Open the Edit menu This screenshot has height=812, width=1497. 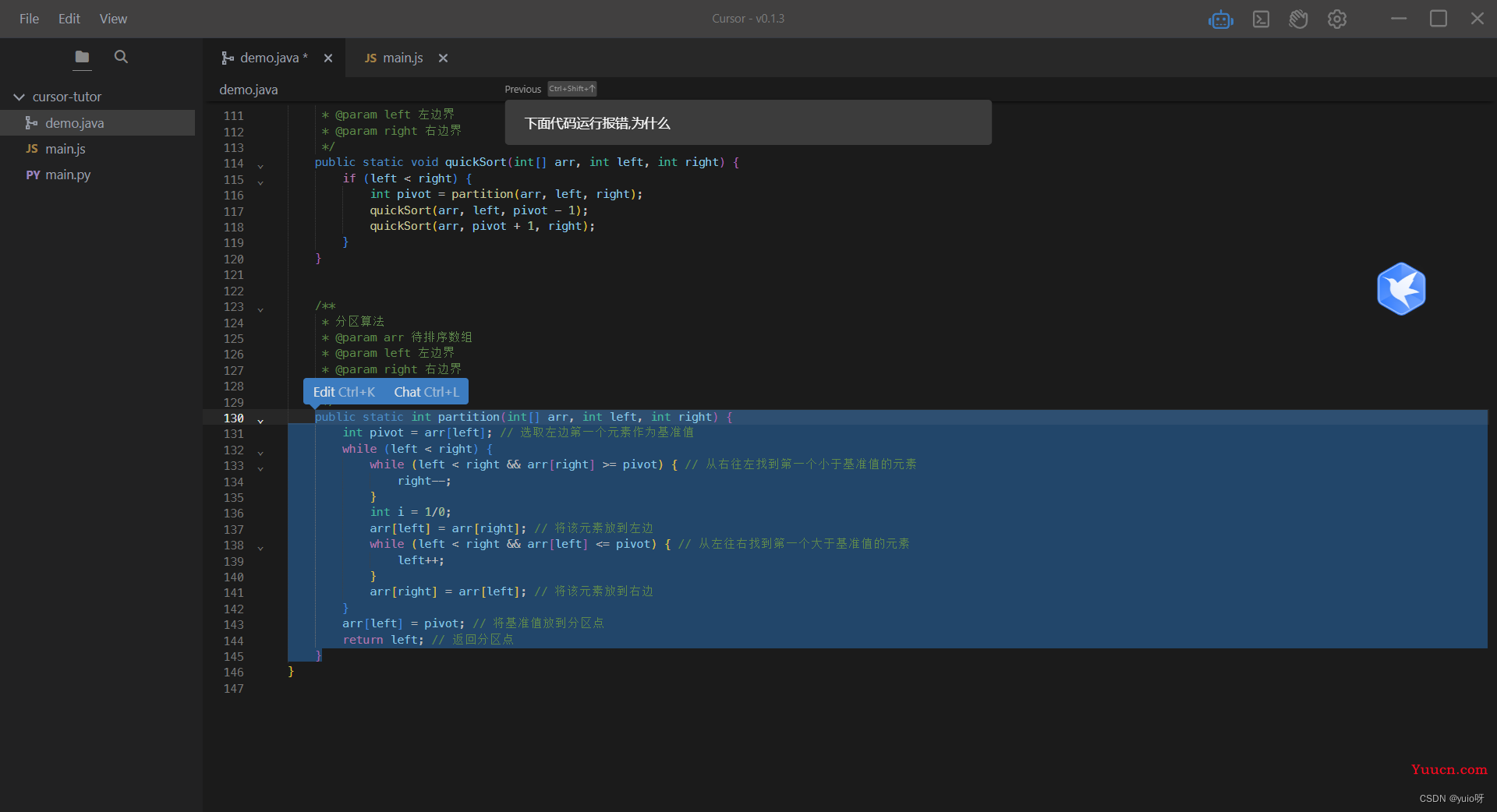point(69,19)
